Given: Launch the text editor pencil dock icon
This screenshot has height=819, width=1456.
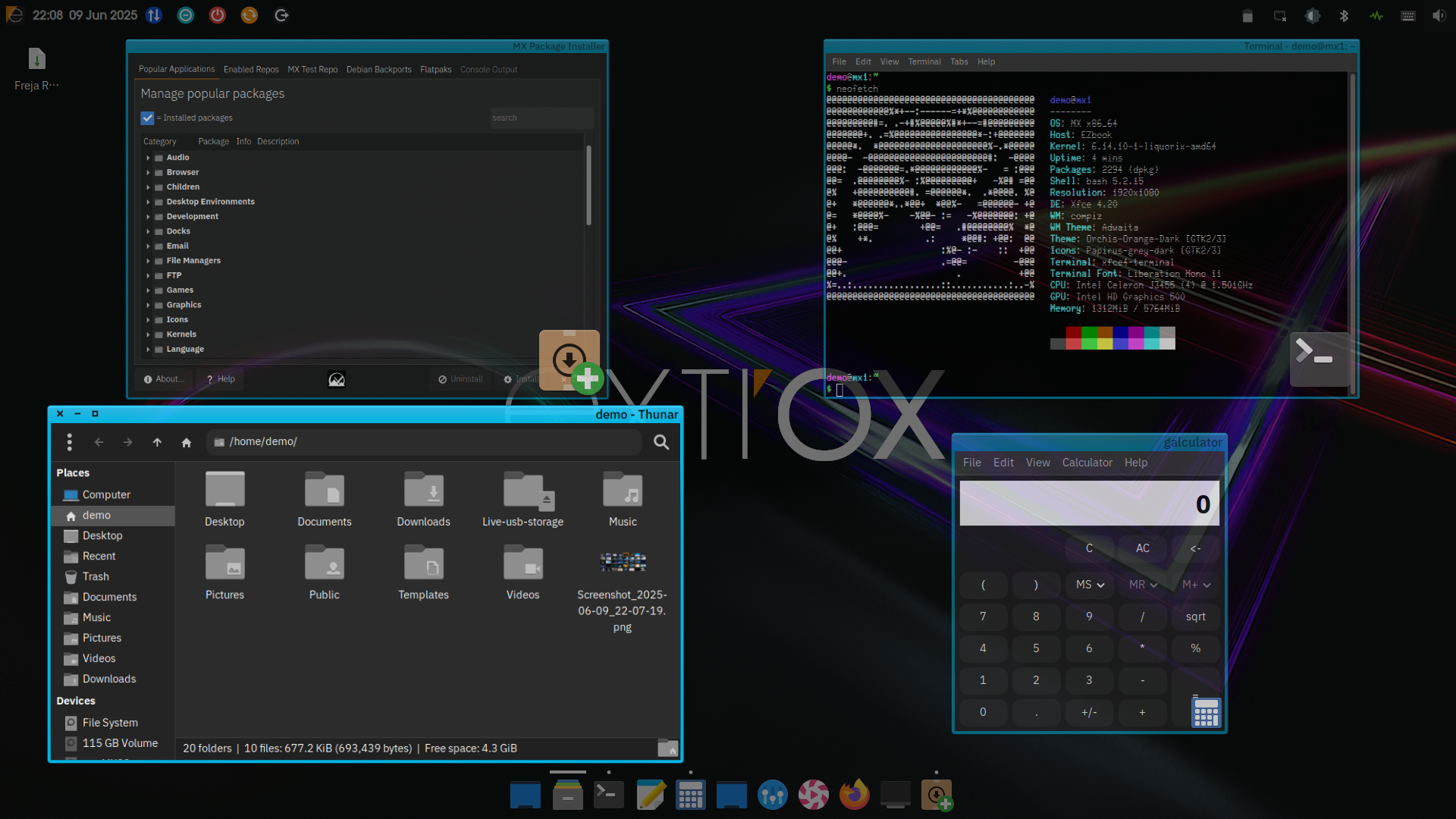Looking at the screenshot, I should tap(651, 795).
